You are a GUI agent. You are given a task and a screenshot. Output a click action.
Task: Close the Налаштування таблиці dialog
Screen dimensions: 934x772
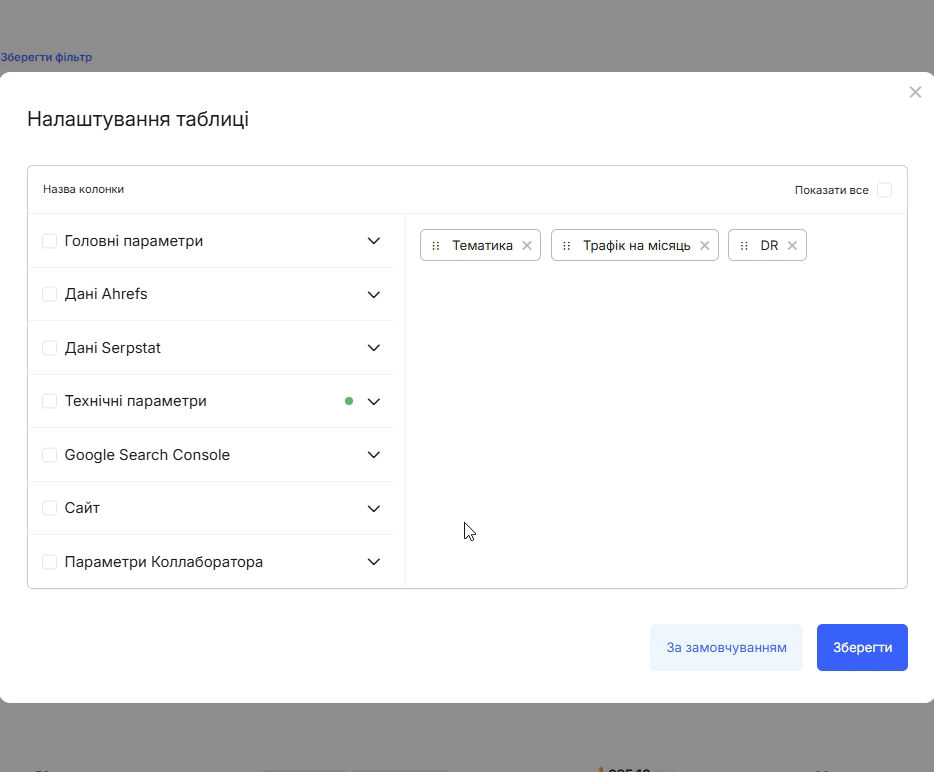(915, 92)
